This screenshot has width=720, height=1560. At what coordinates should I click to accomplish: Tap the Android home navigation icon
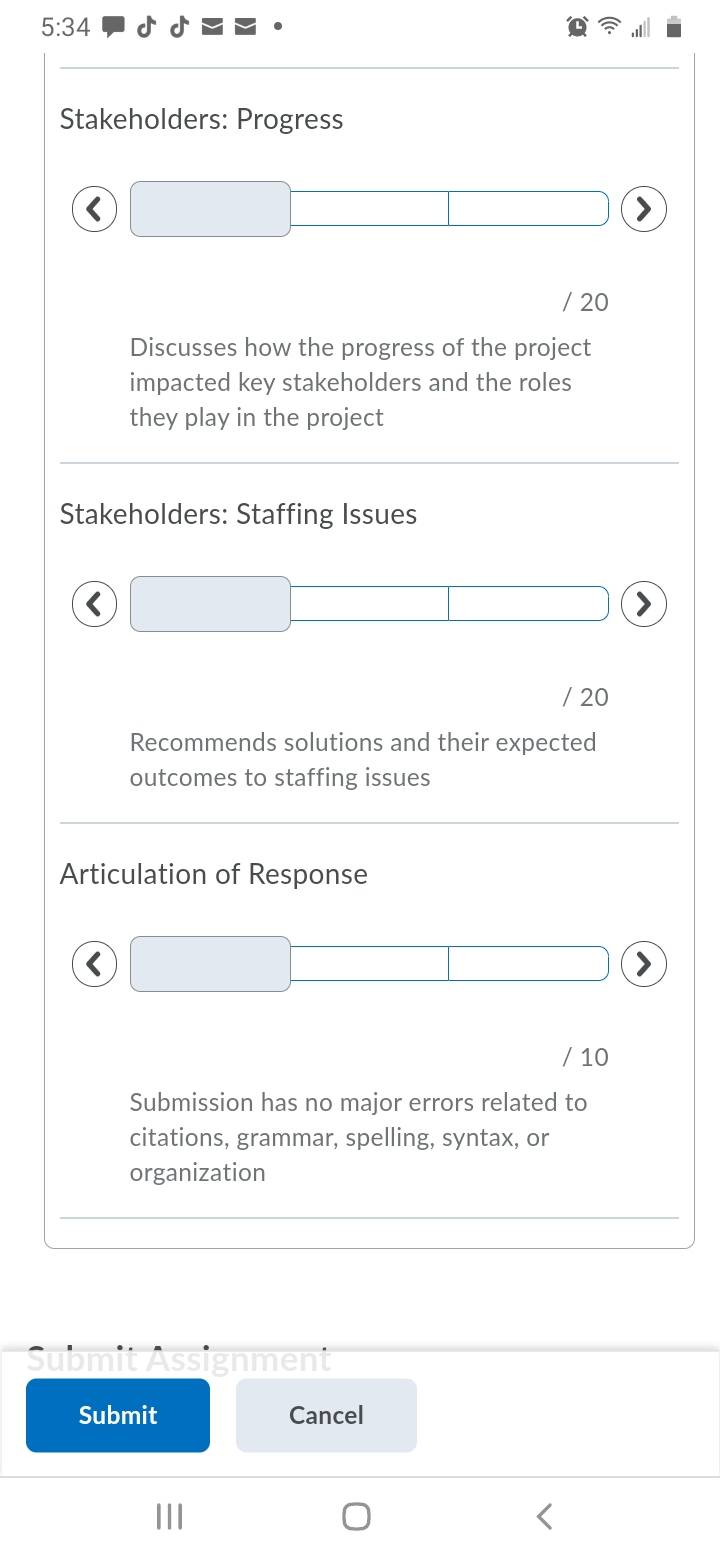356,1516
